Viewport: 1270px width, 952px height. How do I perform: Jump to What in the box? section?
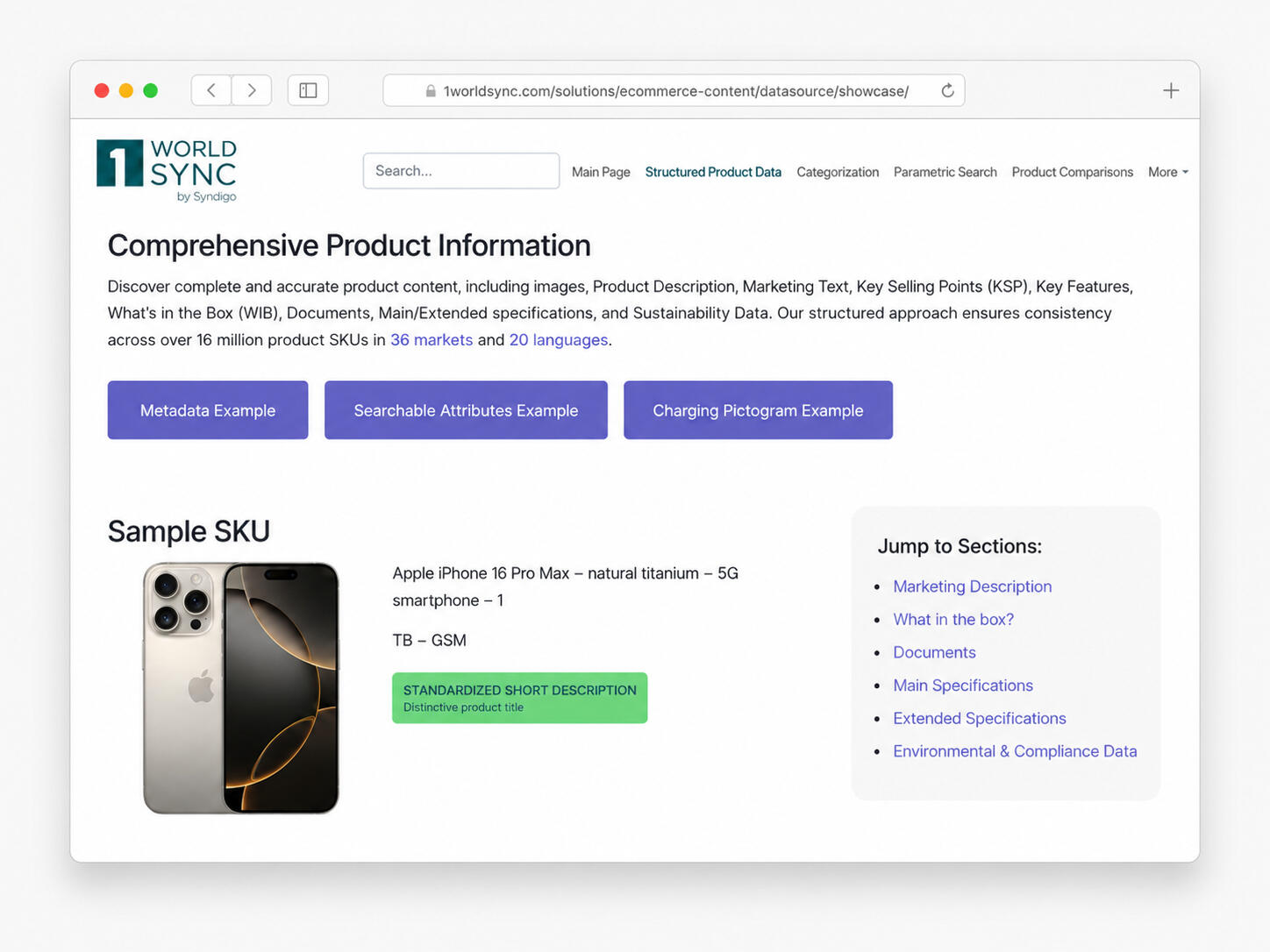(953, 620)
